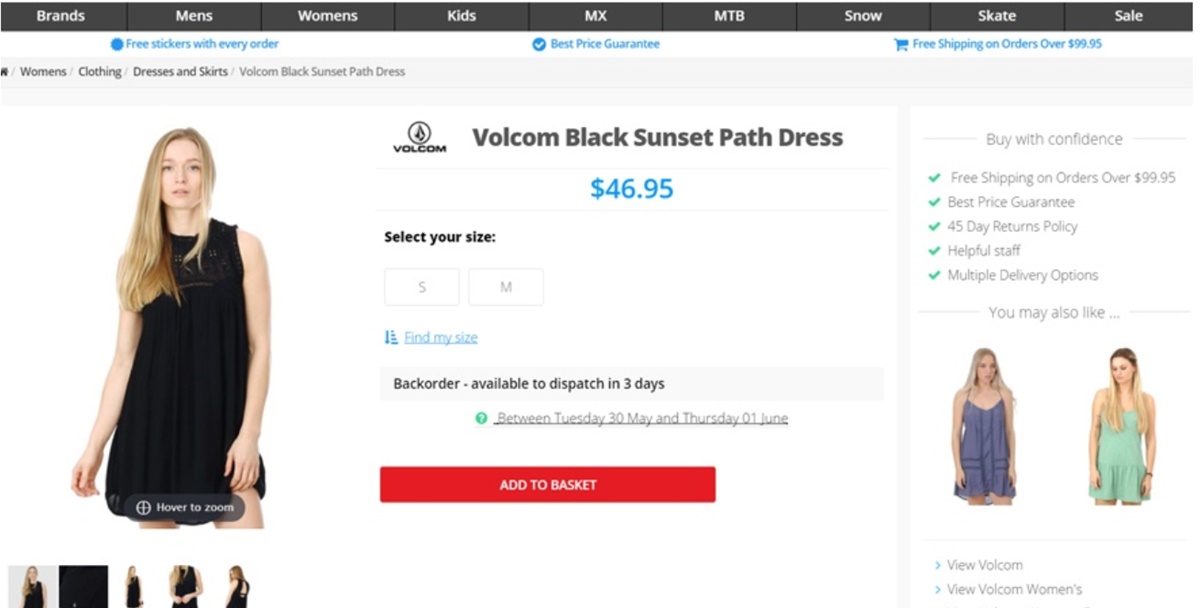Click the Best Price Guarantee checkmark badge

click(539, 45)
